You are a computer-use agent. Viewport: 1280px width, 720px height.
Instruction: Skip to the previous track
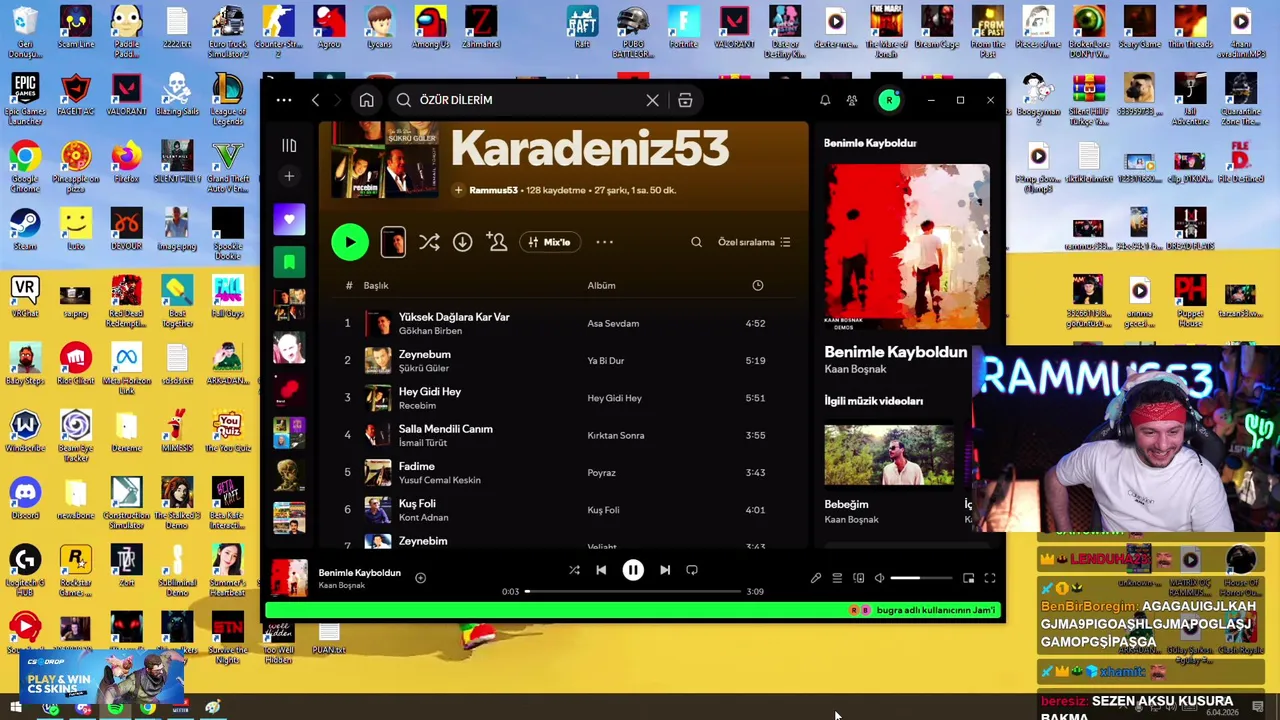tap(601, 570)
